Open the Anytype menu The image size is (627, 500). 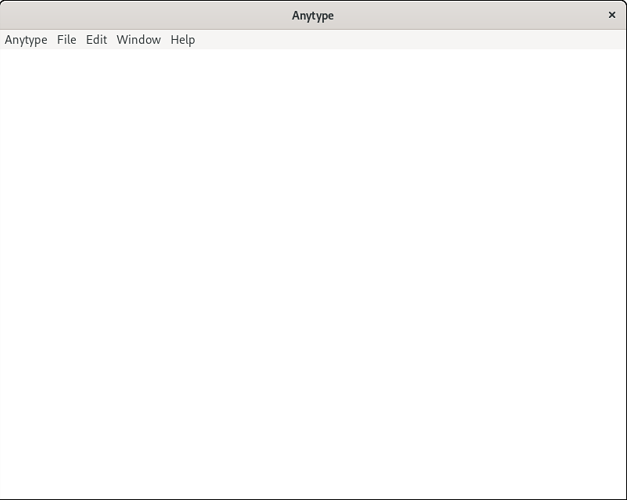[x=26, y=40]
